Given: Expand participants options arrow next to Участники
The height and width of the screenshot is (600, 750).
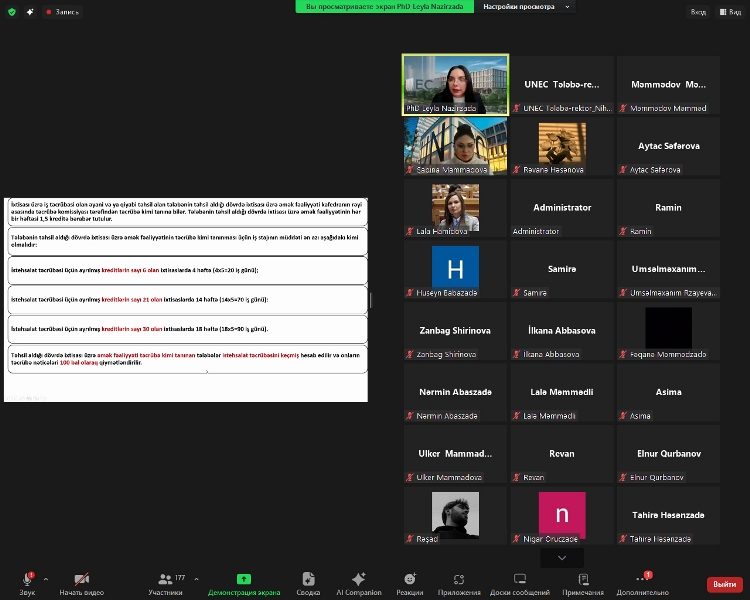Looking at the screenshot, I should [x=196, y=578].
